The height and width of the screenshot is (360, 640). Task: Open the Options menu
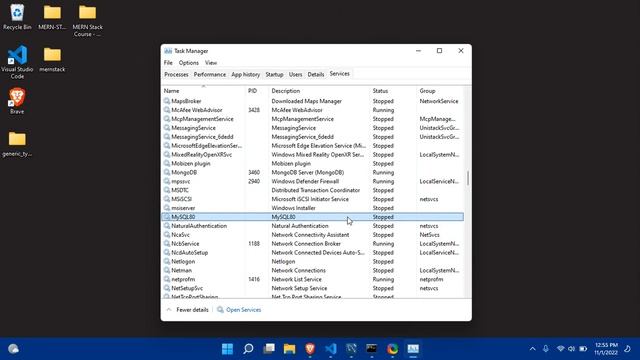pyautogui.click(x=189, y=63)
